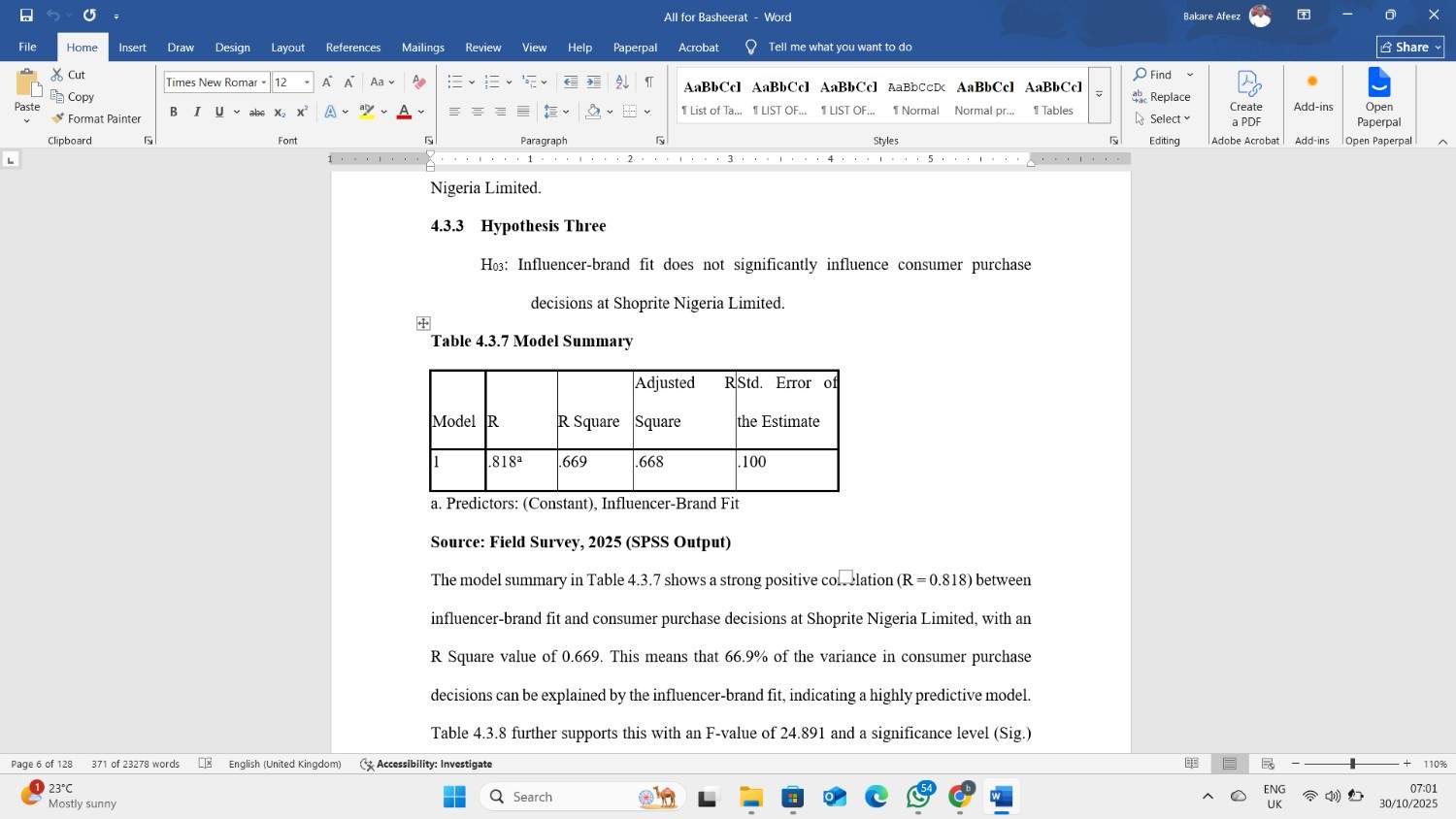Adjust the zoom slider handle
The image size is (1456, 819).
[1352, 764]
